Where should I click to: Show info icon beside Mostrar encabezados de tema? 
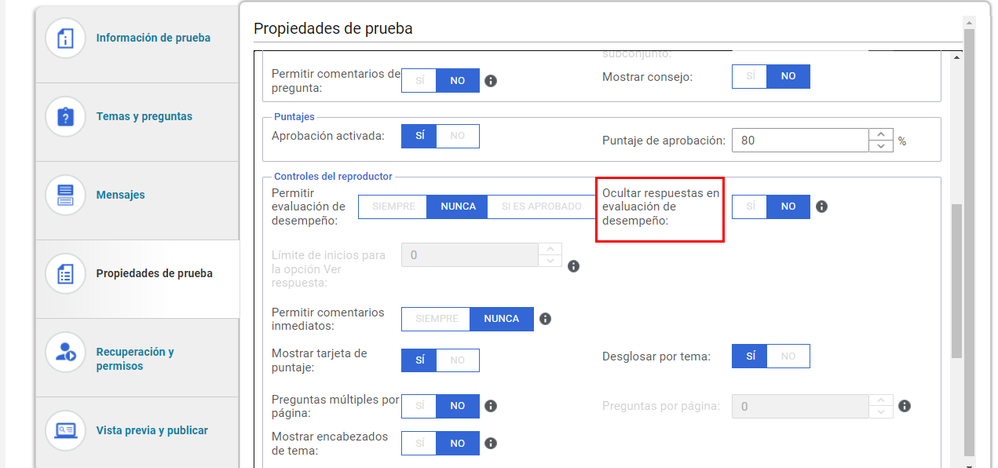pos(491,444)
